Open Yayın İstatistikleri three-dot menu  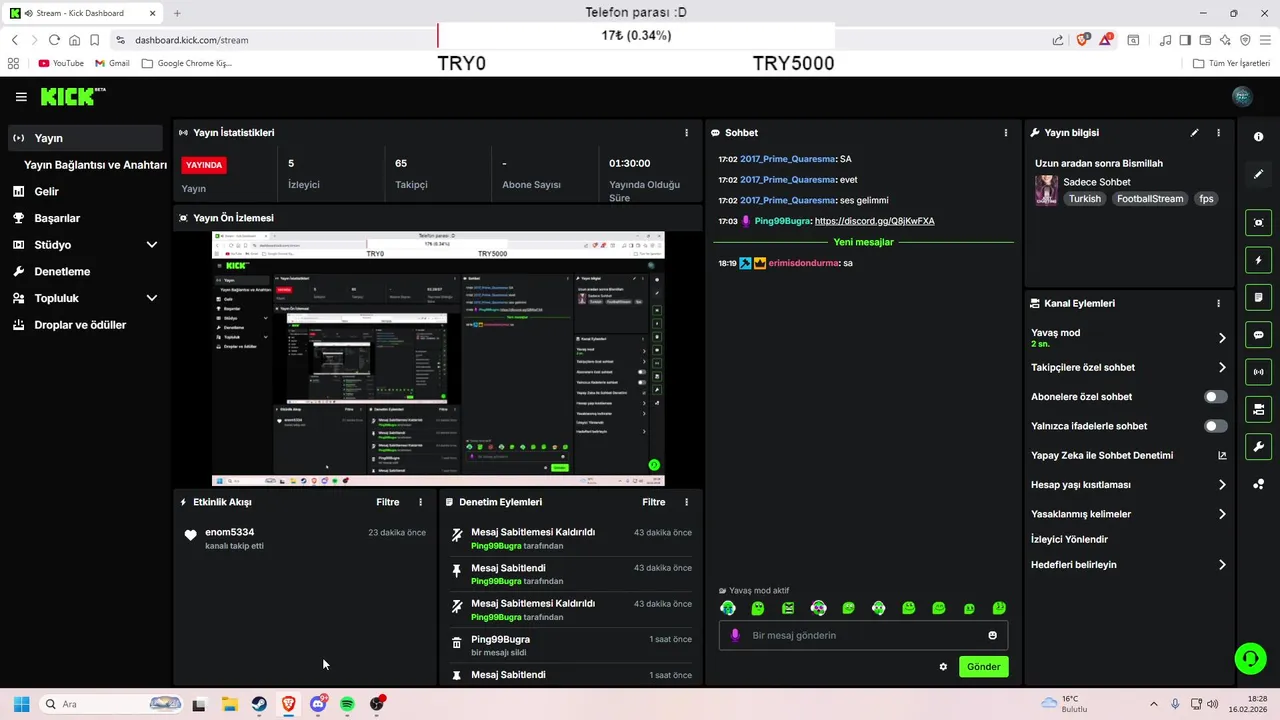[x=686, y=132]
